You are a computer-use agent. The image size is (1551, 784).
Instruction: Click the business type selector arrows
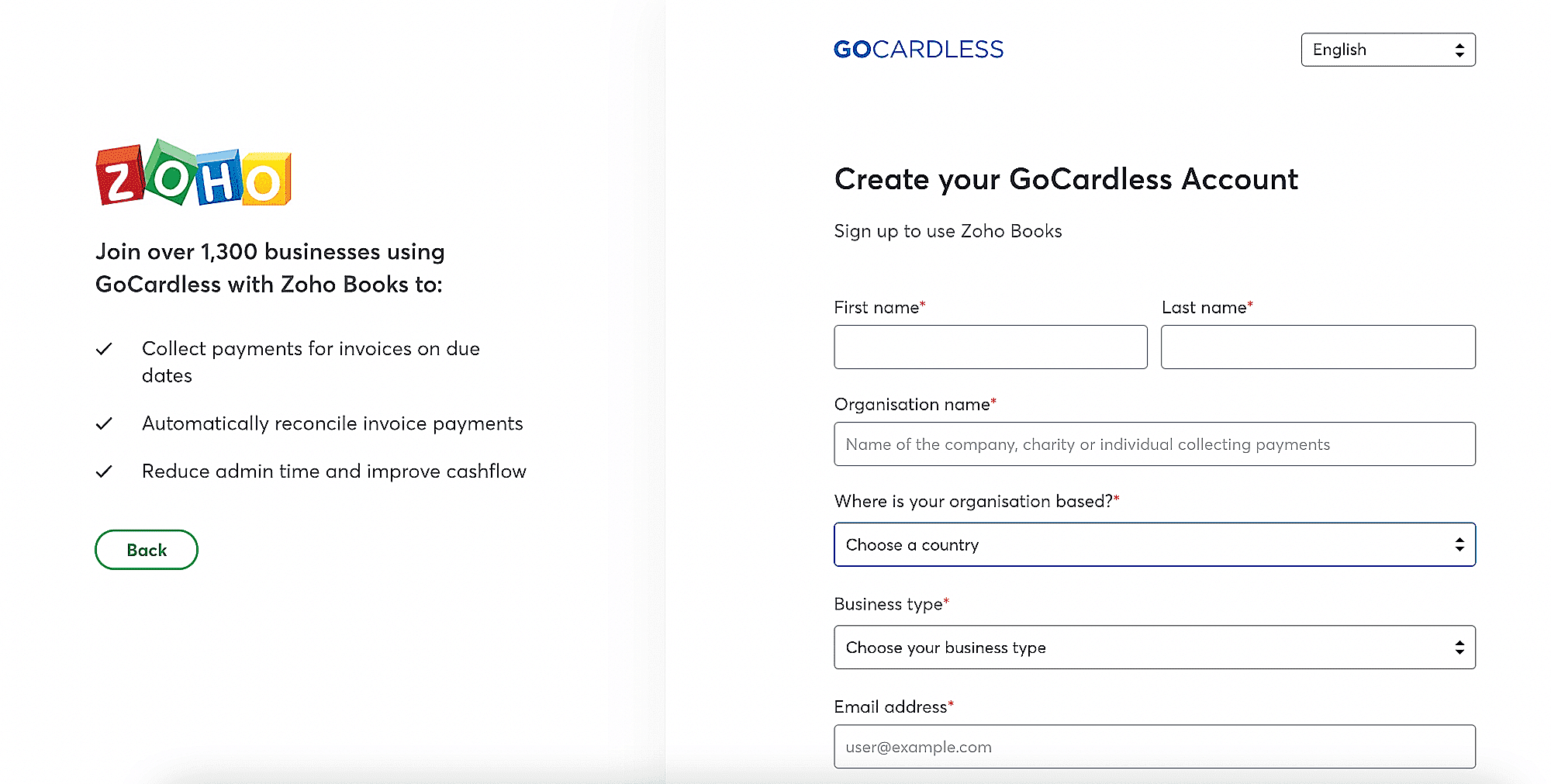tap(1459, 648)
